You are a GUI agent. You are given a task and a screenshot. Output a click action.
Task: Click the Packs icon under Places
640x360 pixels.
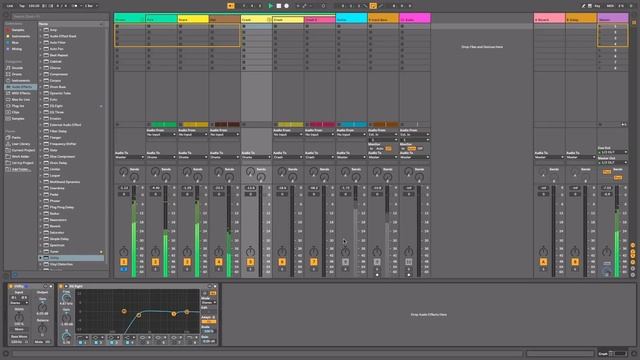[x=8, y=138]
